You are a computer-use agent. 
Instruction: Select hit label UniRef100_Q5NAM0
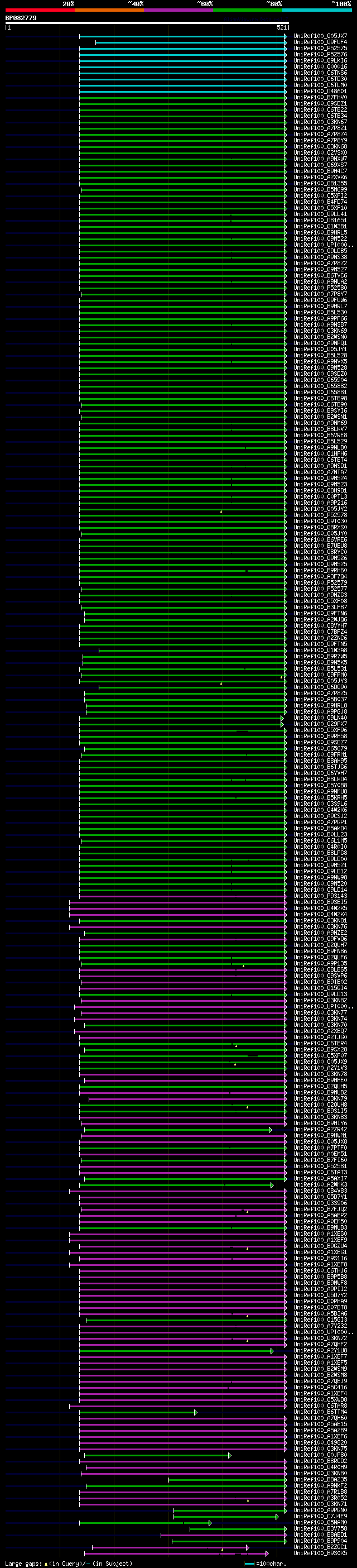321,1522
